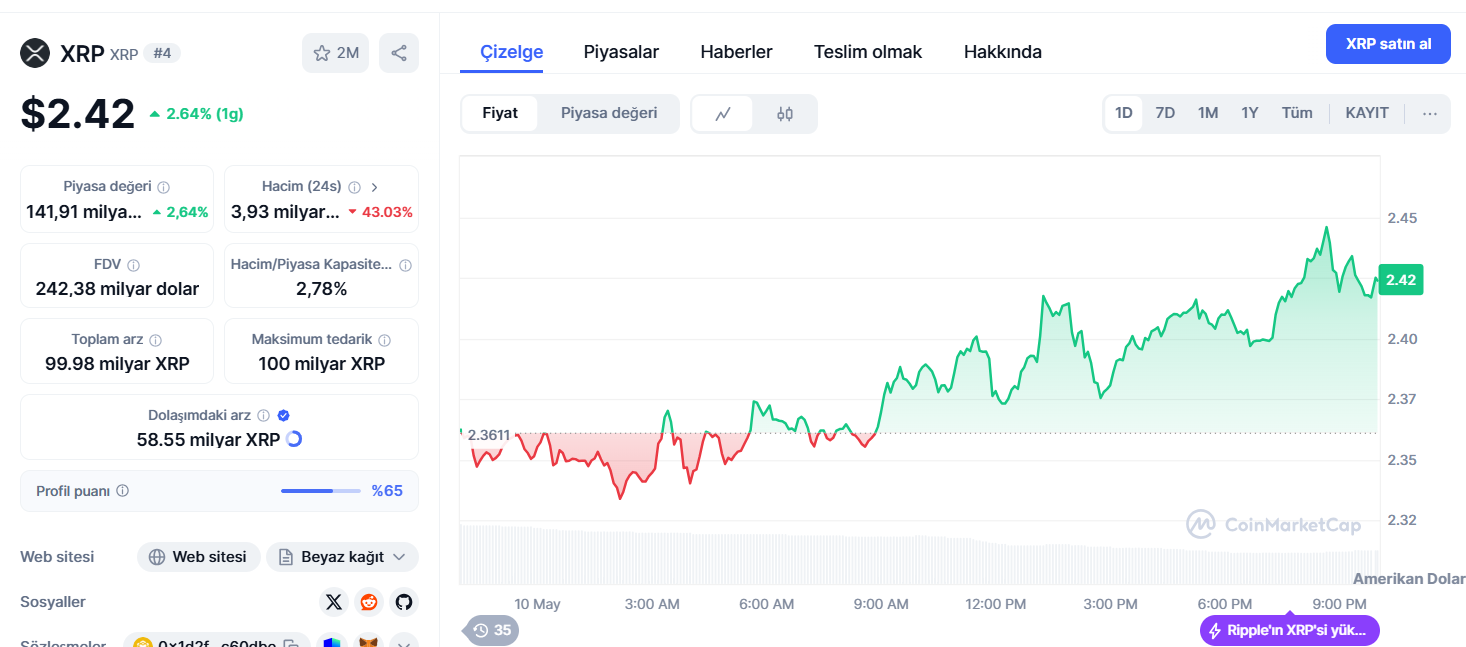Click the #4 rank badge

[162, 54]
